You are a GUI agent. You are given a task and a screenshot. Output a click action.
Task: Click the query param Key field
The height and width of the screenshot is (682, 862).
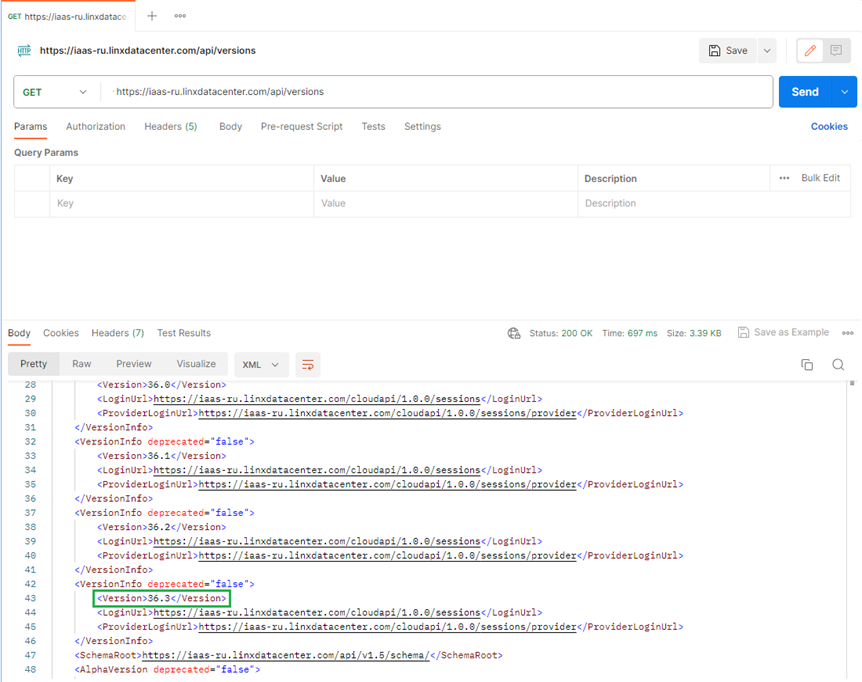pos(181,203)
